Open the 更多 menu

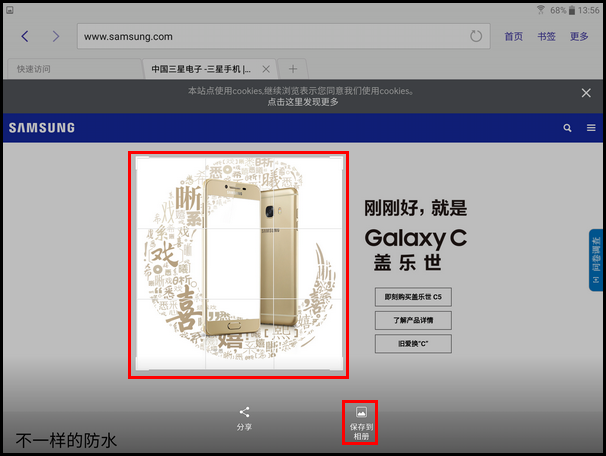coord(579,36)
